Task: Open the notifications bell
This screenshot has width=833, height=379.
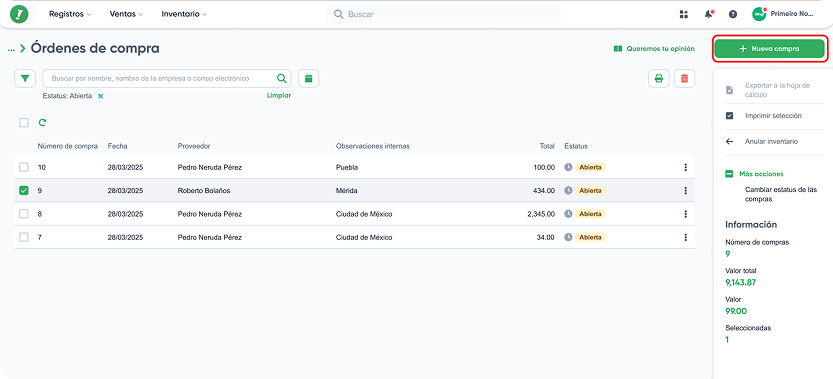Action: click(x=709, y=14)
